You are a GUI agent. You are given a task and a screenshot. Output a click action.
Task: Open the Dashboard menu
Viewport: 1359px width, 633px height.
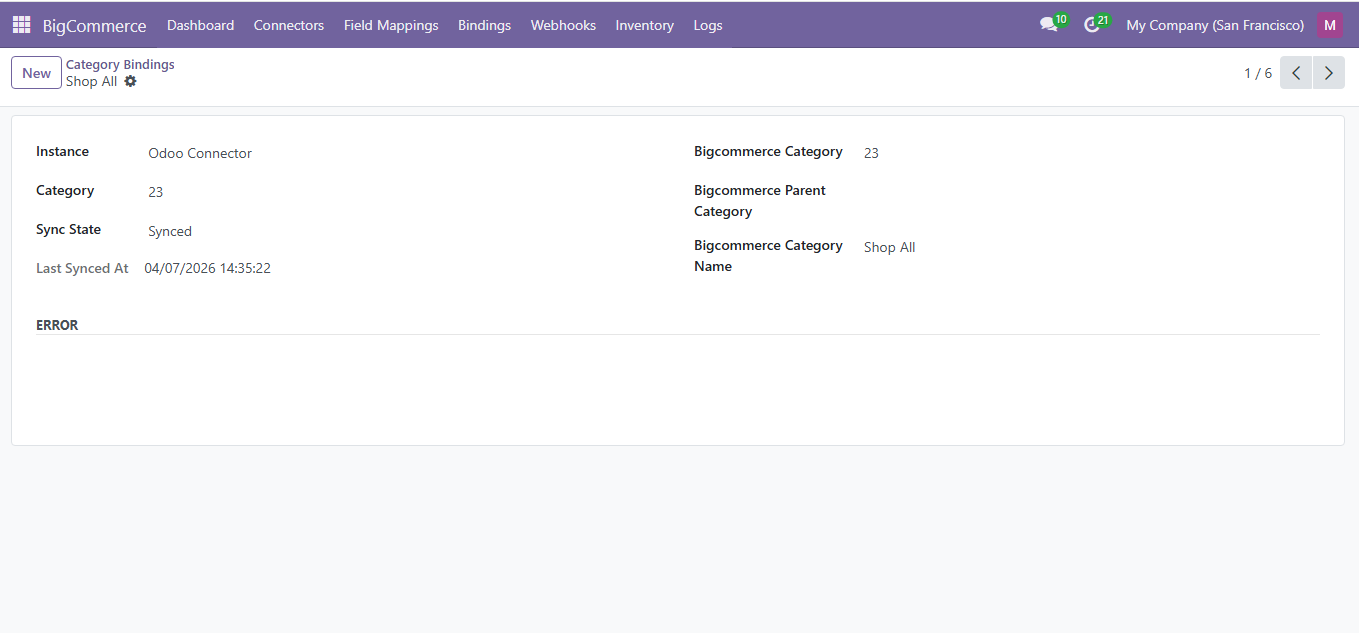pos(200,25)
